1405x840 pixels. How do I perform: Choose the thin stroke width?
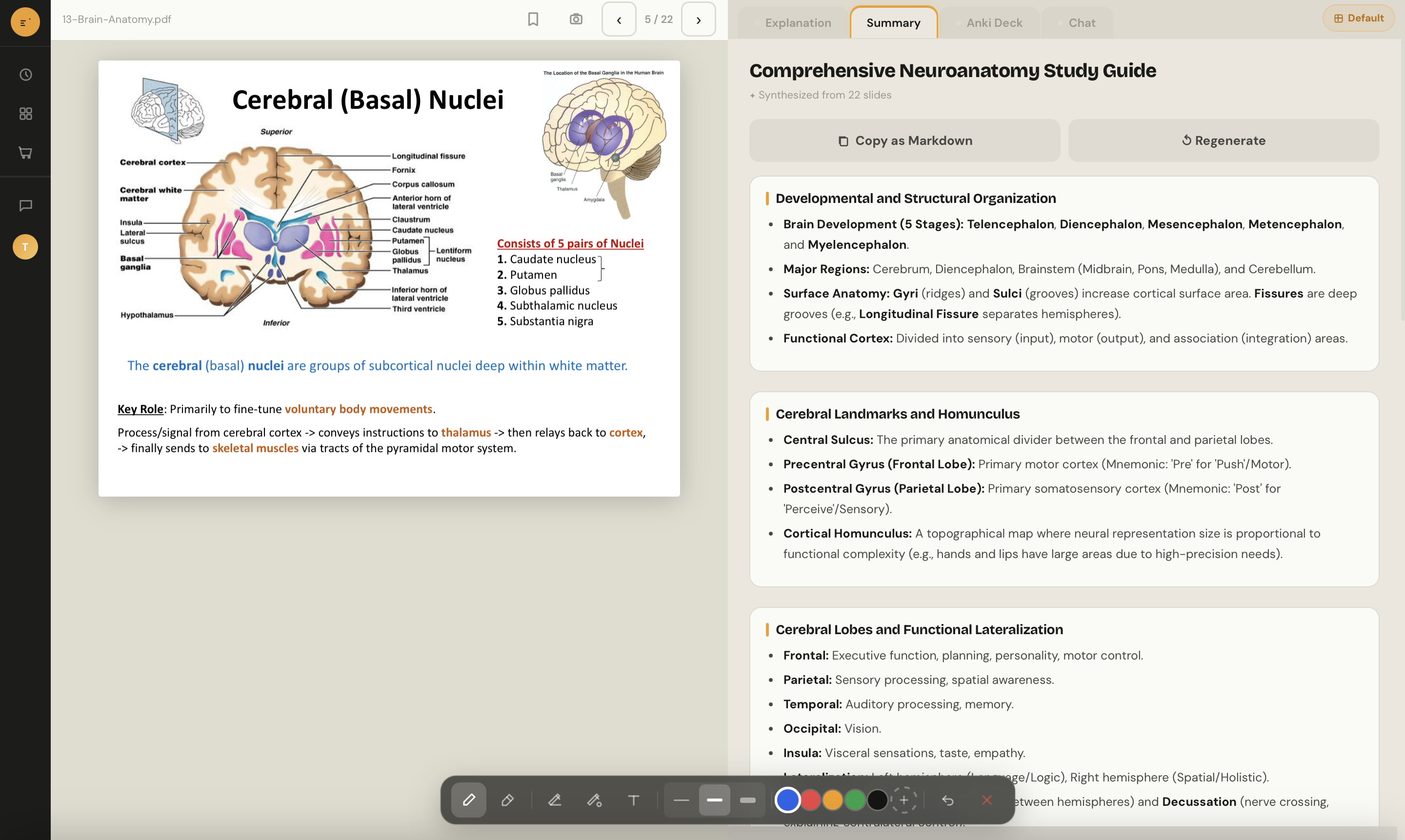[x=681, y=800]
